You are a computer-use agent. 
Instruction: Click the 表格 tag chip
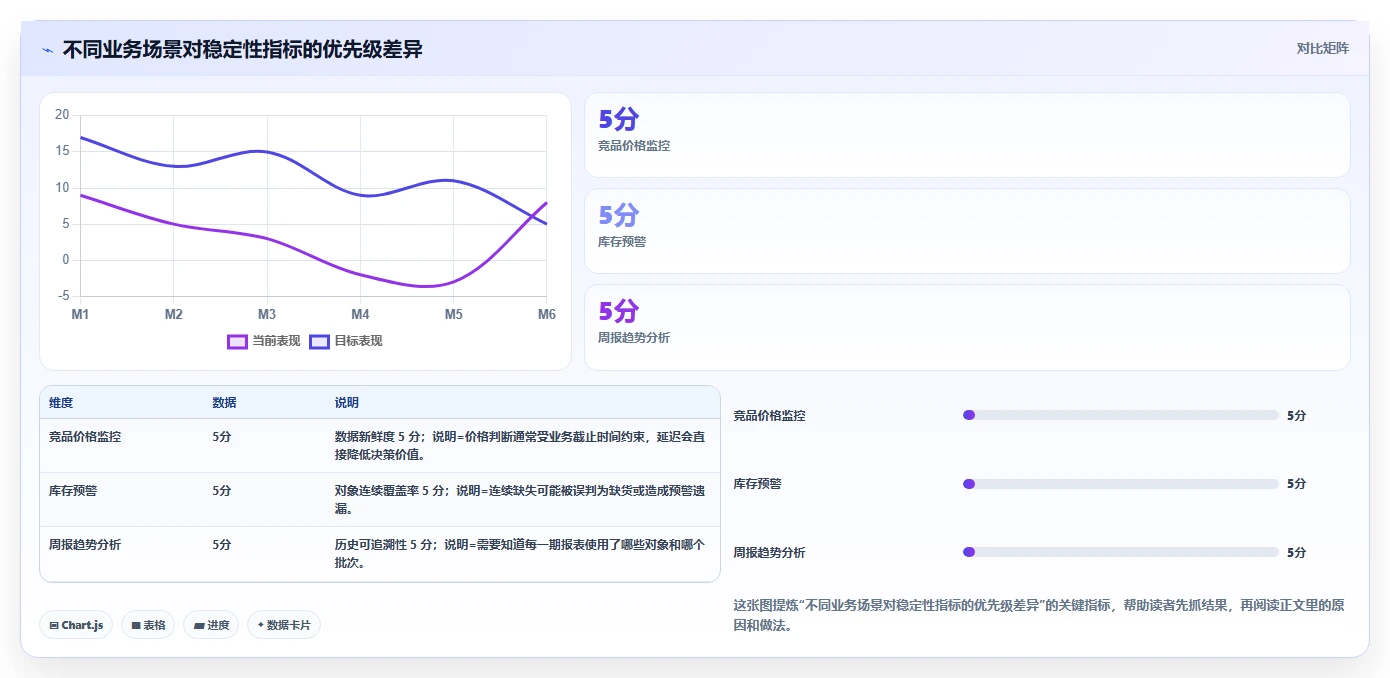pyautogui.click(x=148, y=625)
